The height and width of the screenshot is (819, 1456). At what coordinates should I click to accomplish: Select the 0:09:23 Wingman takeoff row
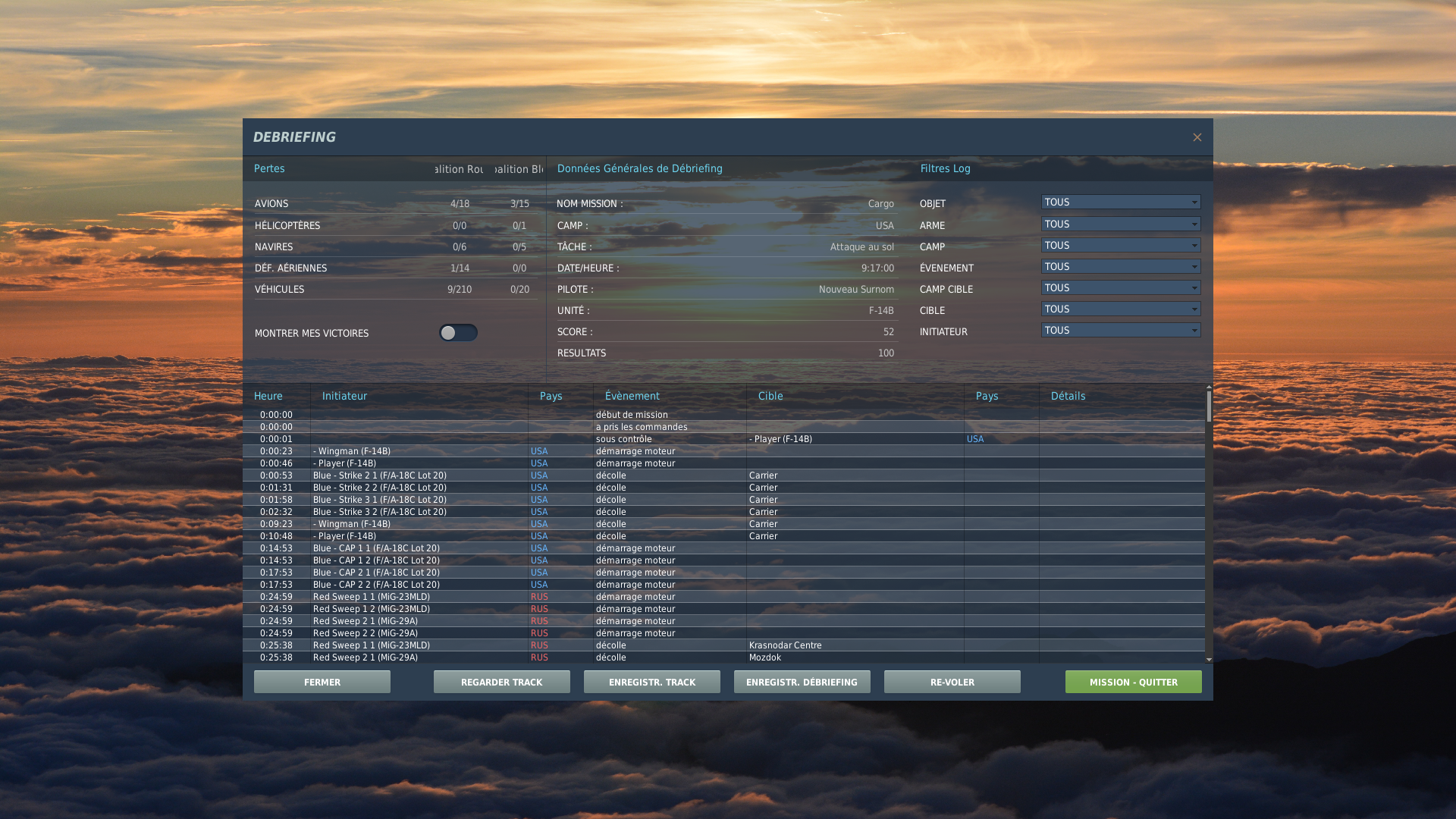(x=723, y=524)
